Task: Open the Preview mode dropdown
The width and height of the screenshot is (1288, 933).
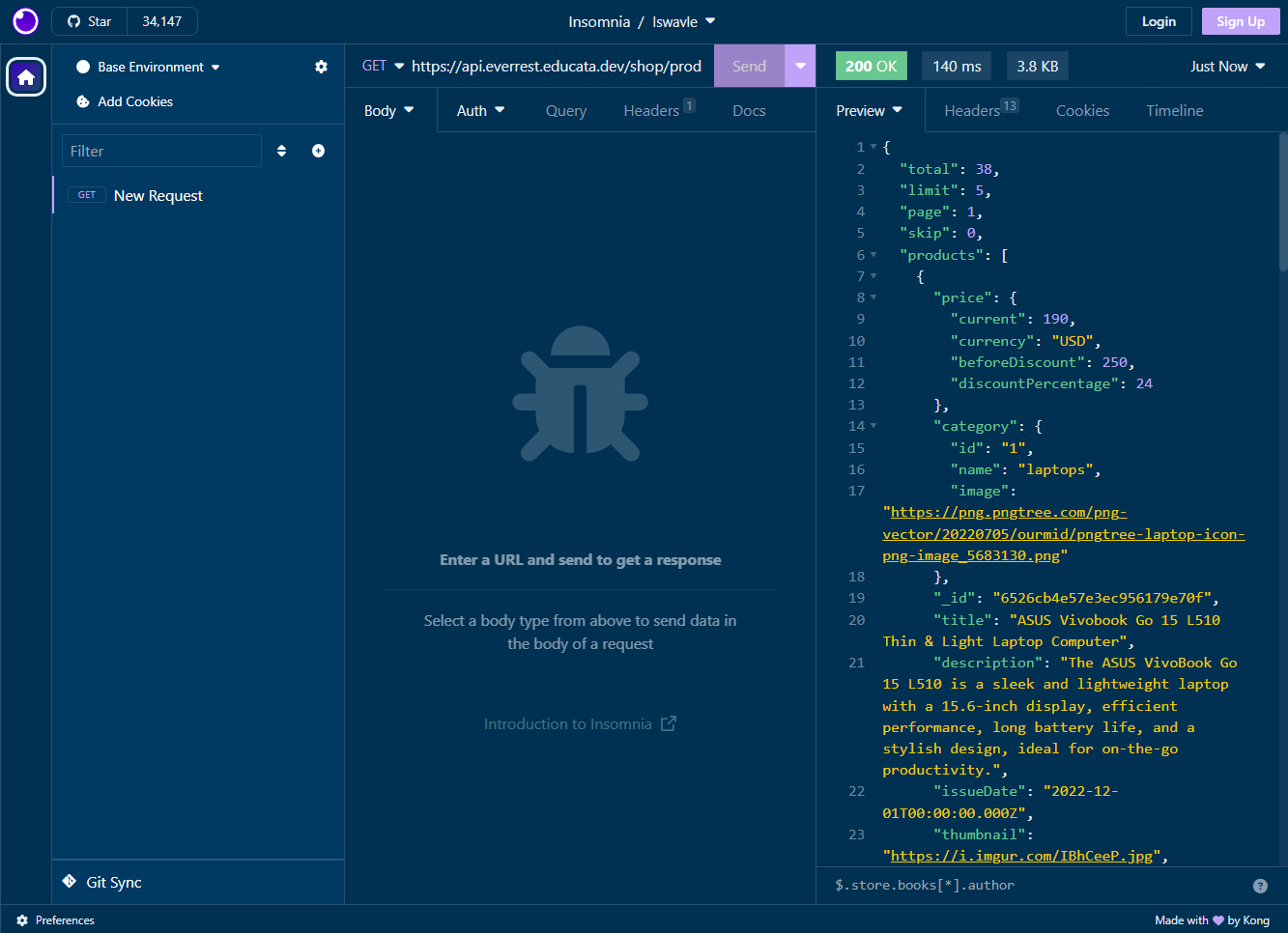Action: [870, 110]
